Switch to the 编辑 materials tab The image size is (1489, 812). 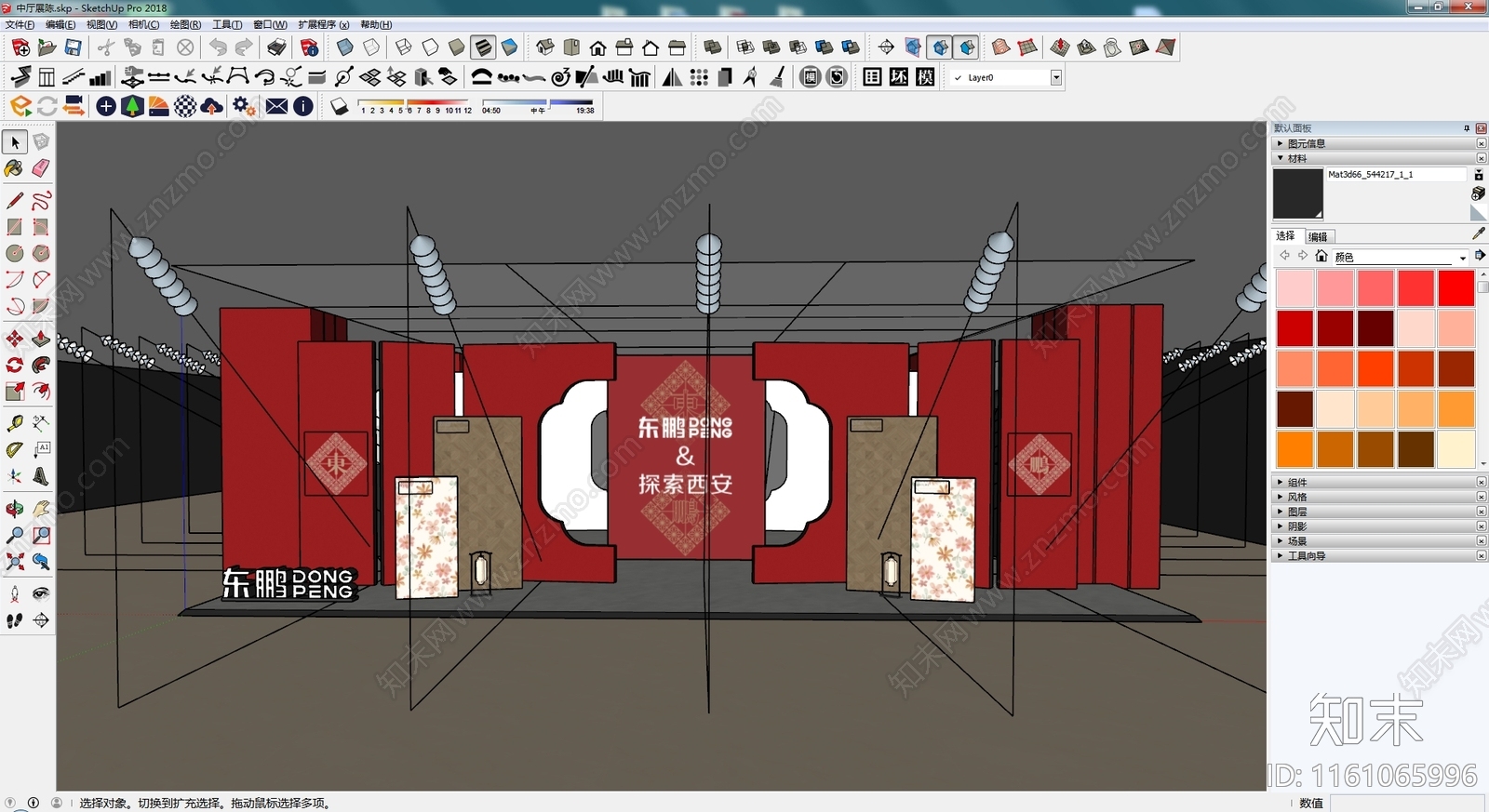(1318, 236)
